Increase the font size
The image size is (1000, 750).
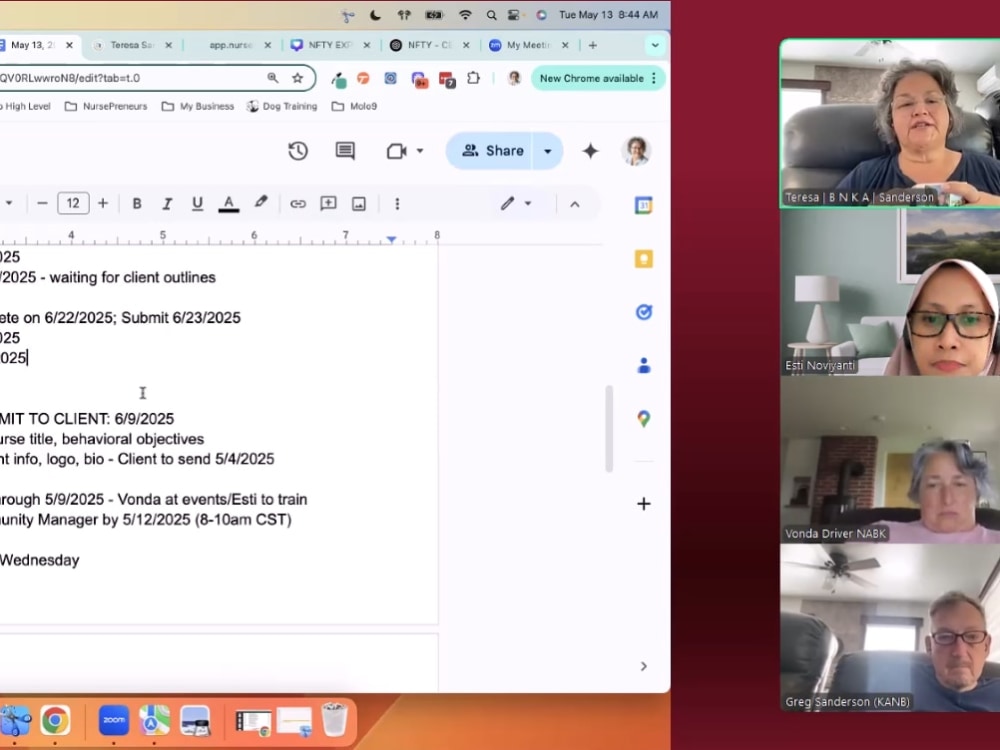[x=103, y=203]
